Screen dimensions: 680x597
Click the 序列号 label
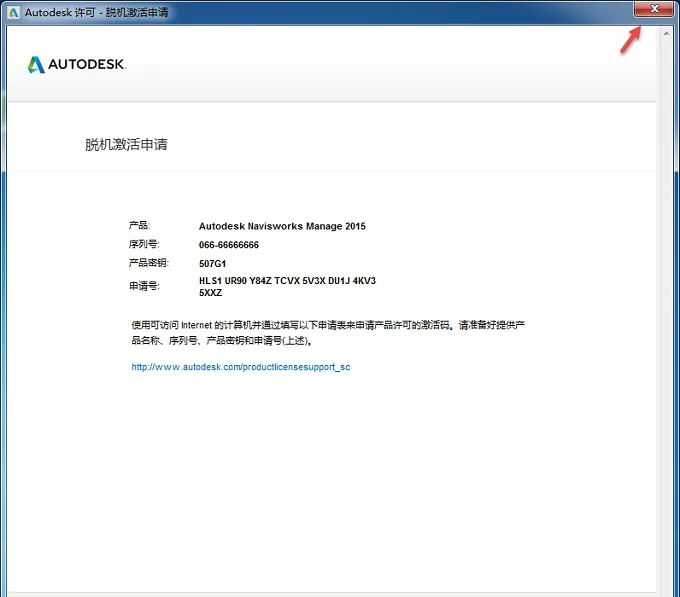[x=144, y=244]
